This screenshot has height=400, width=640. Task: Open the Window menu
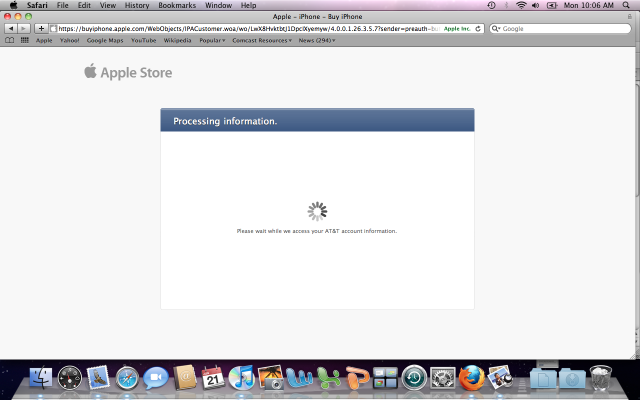[x=218, y=5]
